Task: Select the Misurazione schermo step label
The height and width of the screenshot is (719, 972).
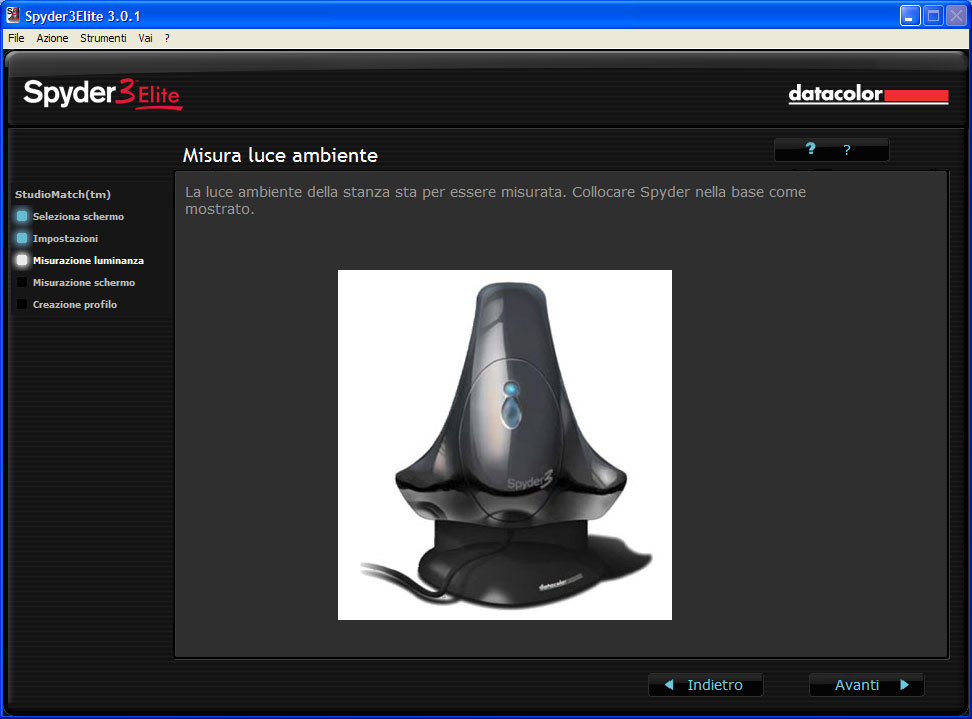Action: (x=83, y=282)
